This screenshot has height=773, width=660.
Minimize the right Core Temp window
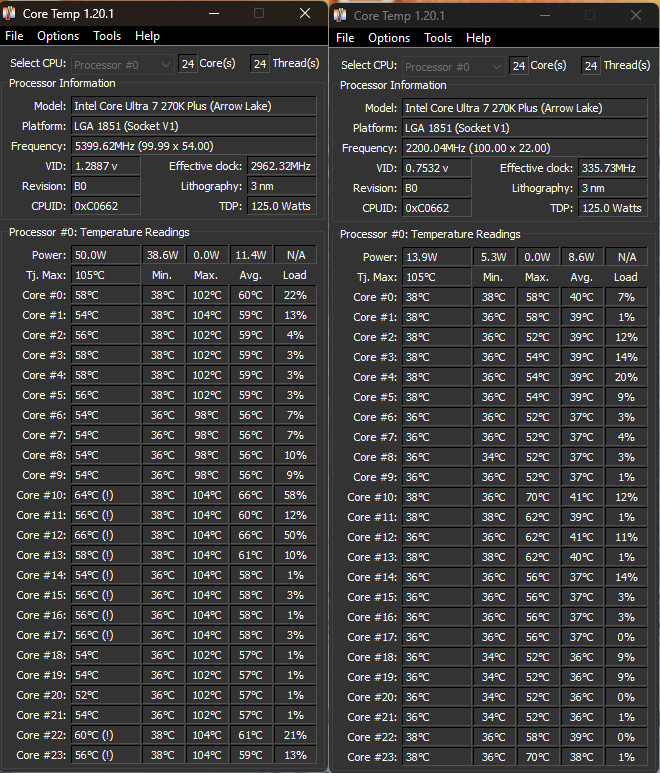545,15
